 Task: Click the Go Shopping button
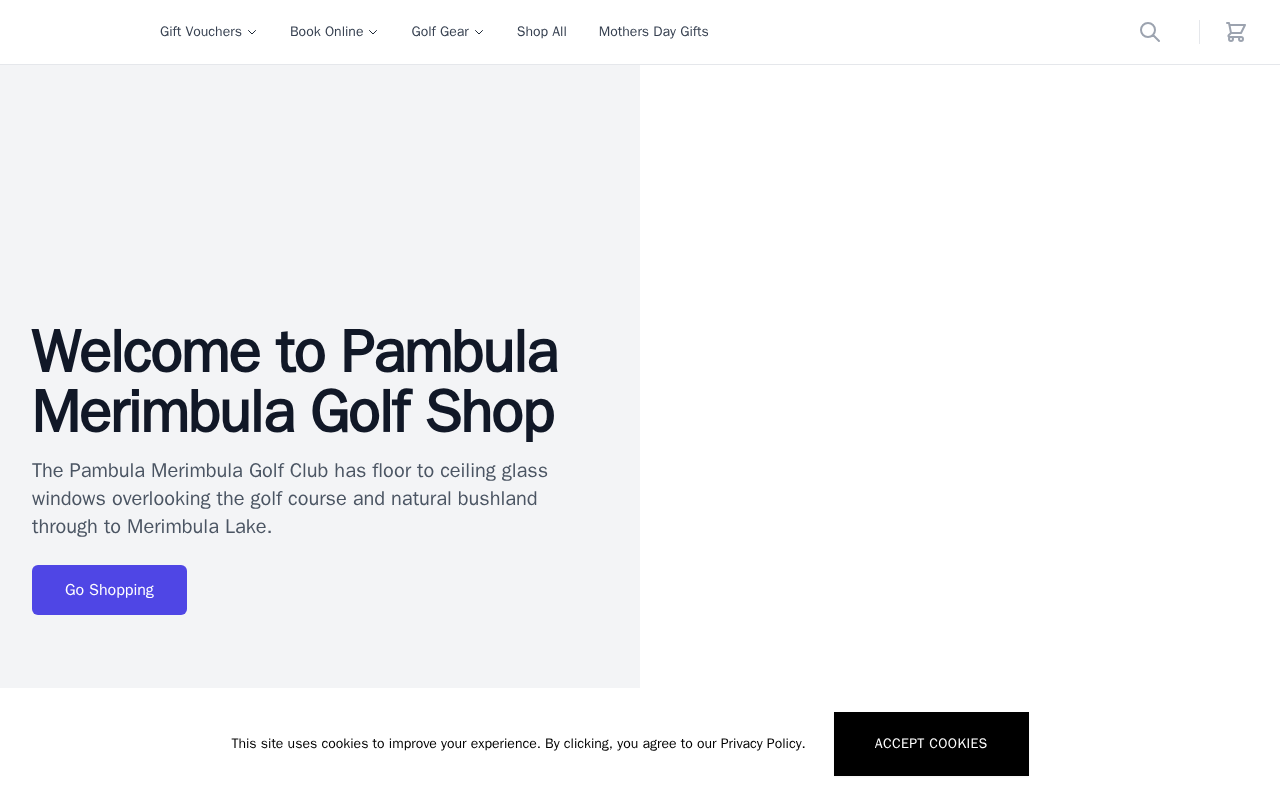tap(109, 590)
